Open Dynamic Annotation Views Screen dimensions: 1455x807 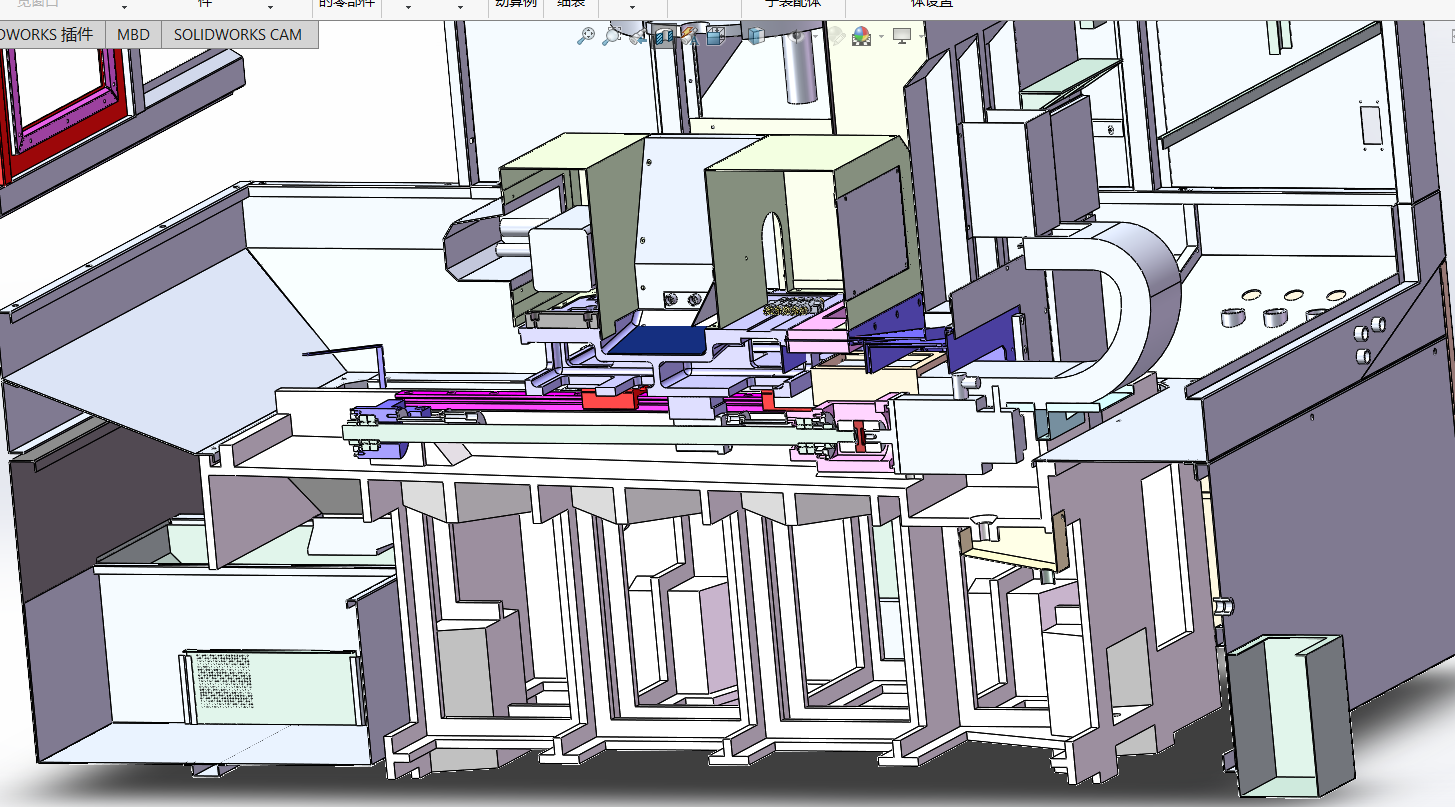click(x=689, y=37)
